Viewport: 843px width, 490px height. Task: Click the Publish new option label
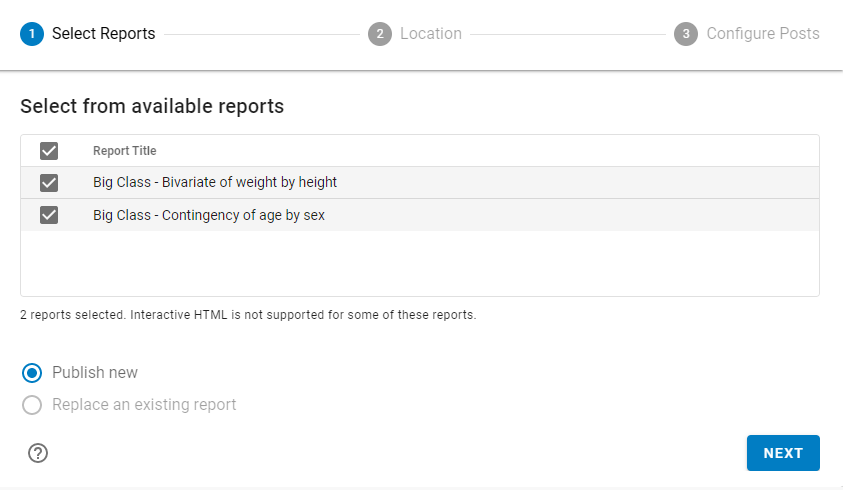[x=95, y=373]
